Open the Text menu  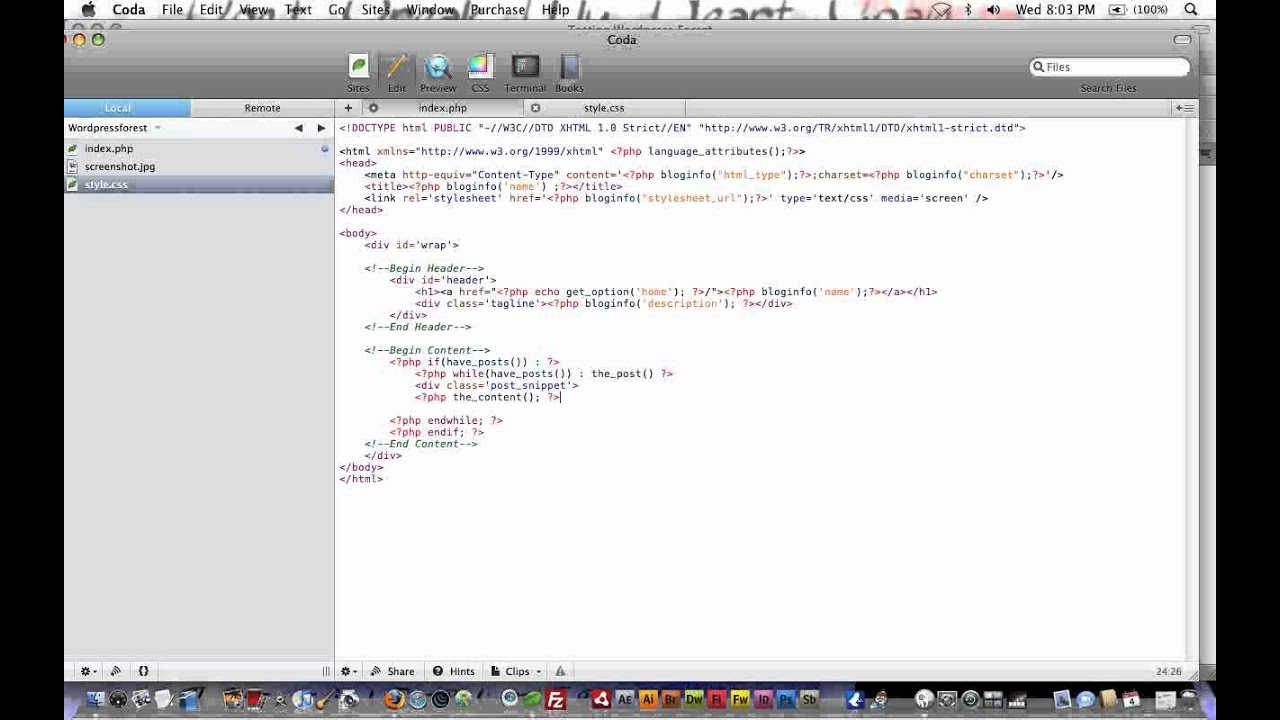pyautogui.click(x=298, y=9)
